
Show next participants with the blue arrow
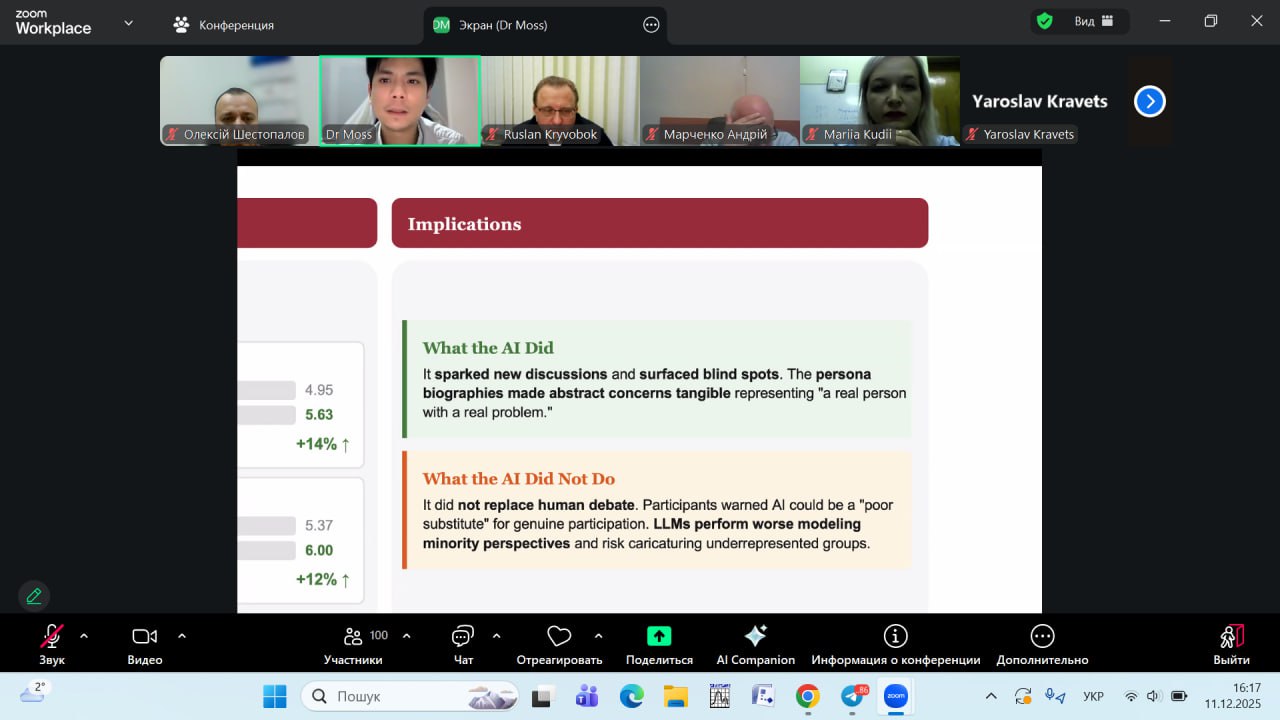point(1150,101)
